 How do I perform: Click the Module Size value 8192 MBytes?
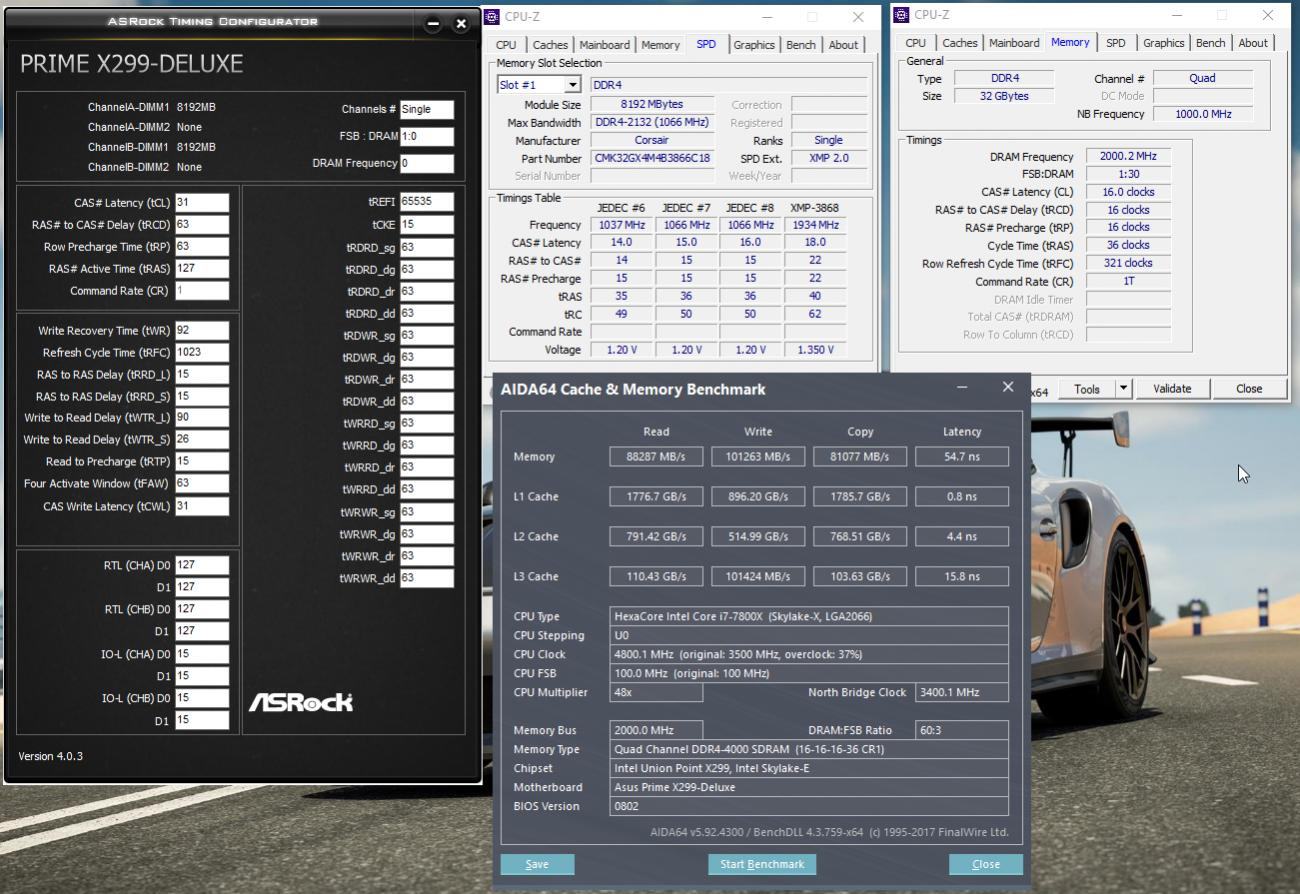pos(652,105)
